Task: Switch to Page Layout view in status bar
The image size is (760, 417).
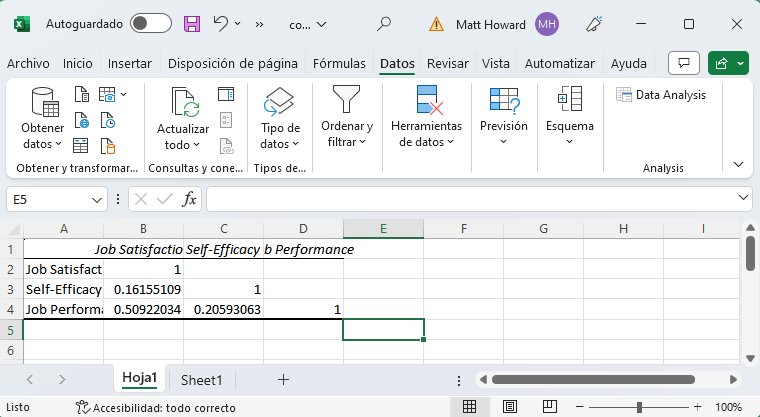Action: click(x=506, y=408)
